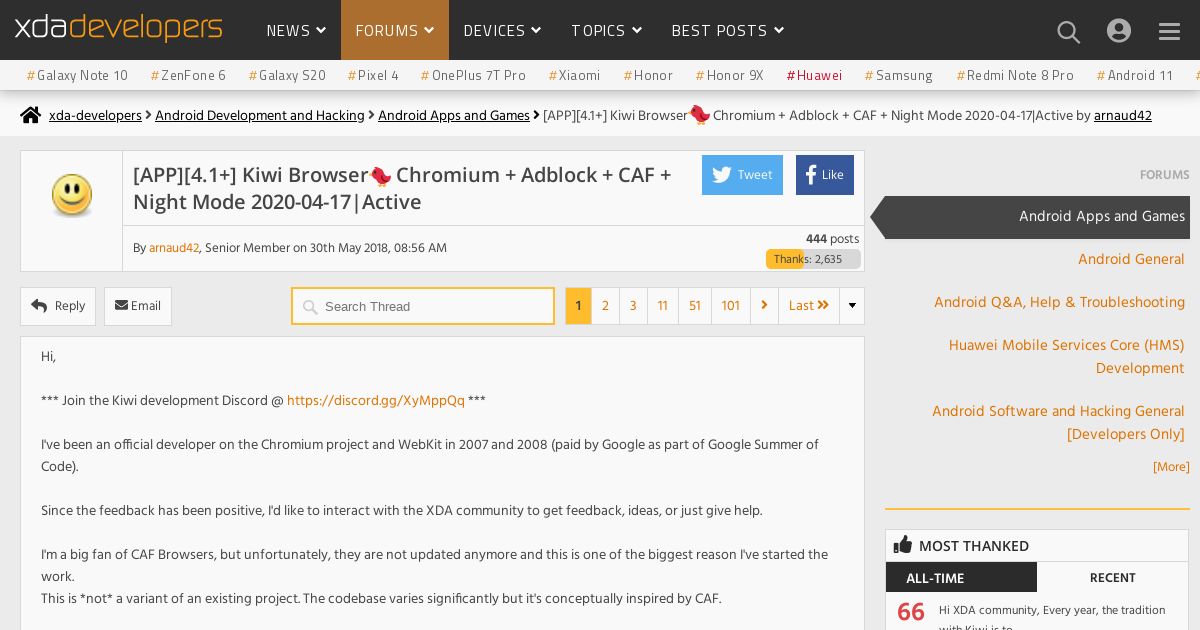Image resolution: width=1200 pixels, height=630 pixels.
Task: Click the xda developers logo
Action: [118, 28]
